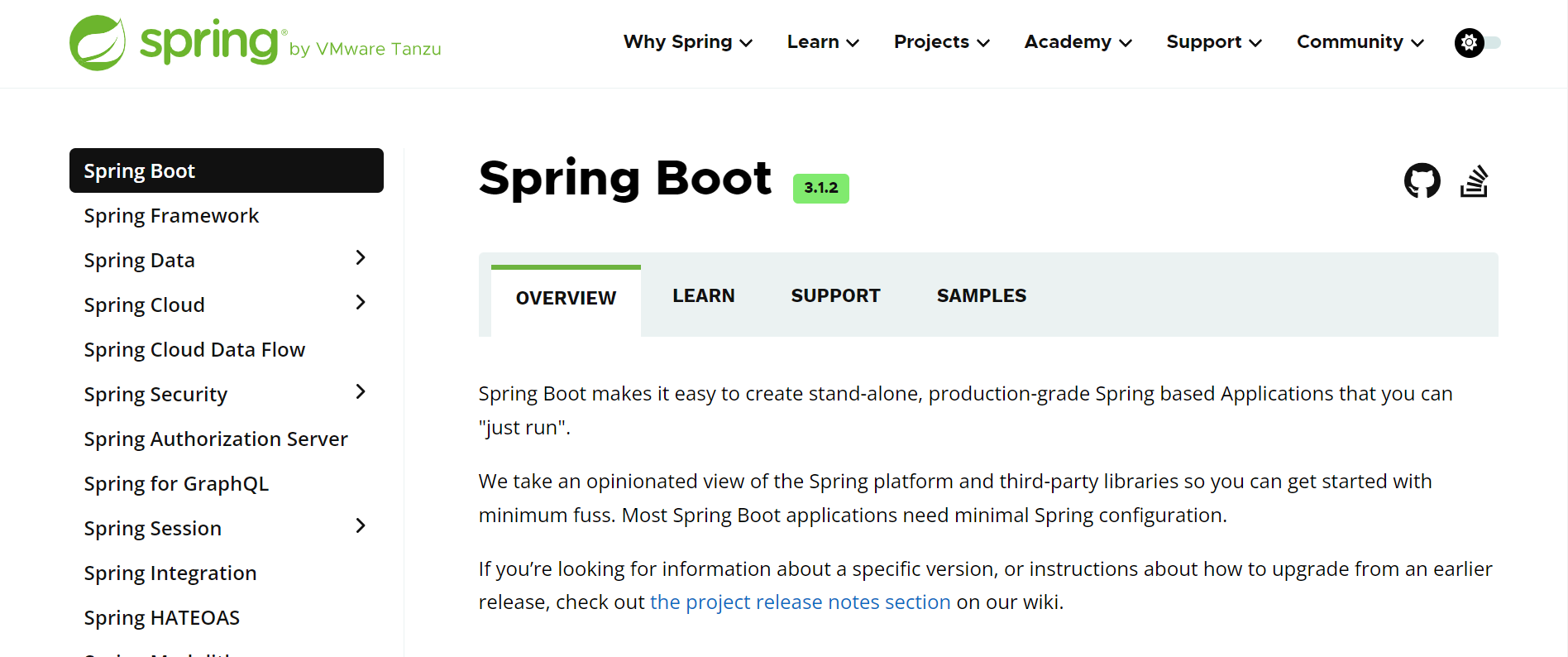Expand the Spring Cloud submenu chevron
The width and height of the screenshot is (1568, 657).
point(361,303)
